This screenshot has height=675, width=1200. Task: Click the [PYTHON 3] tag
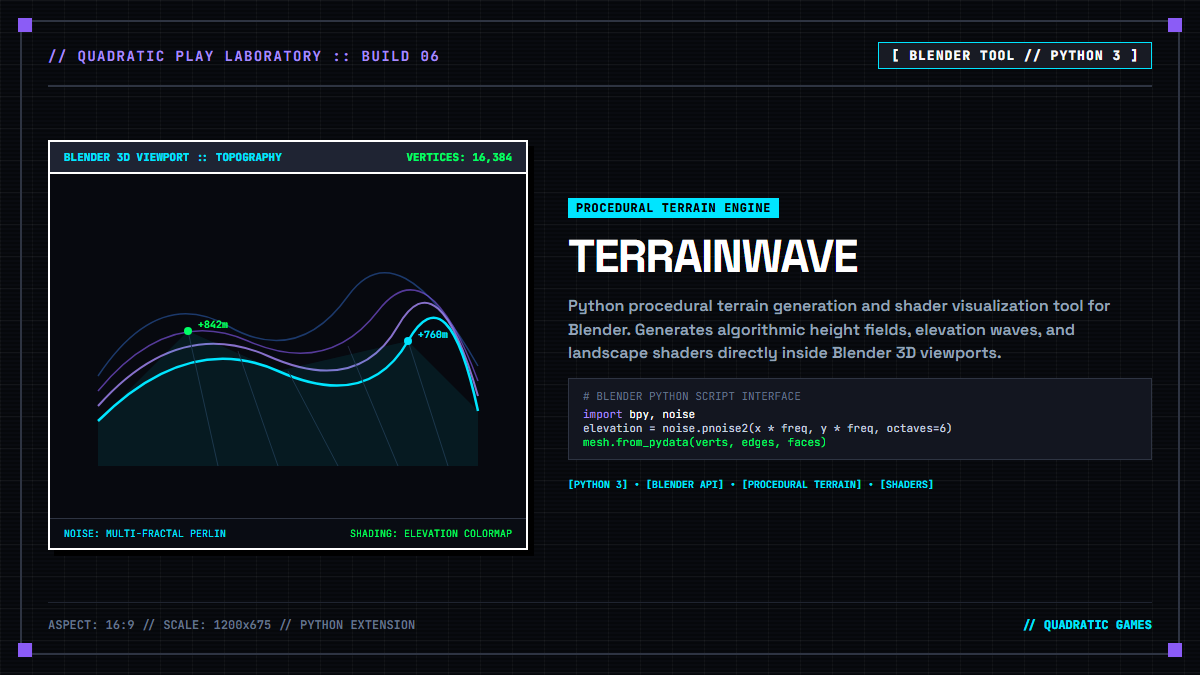tap(599, 484)
